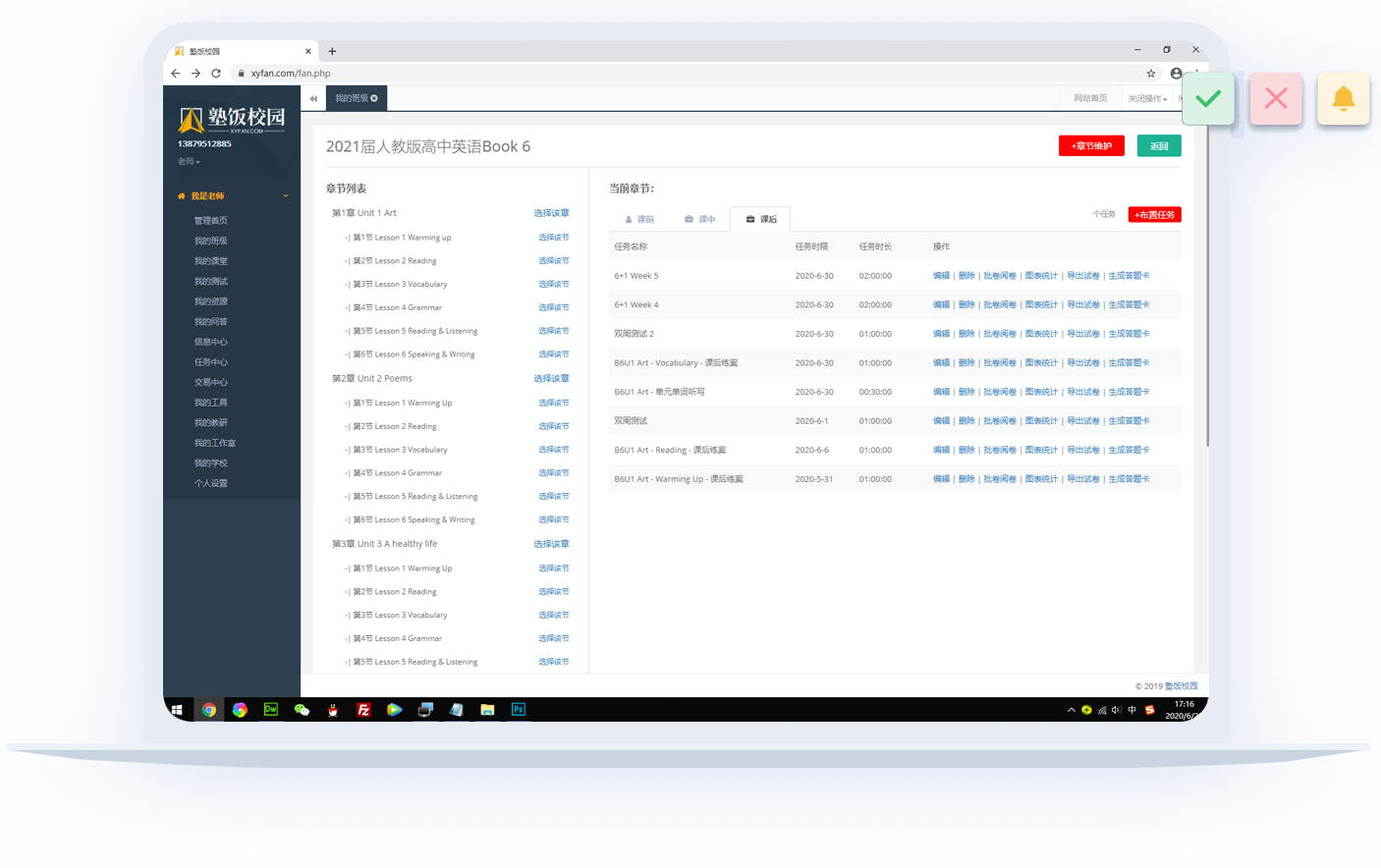Collapse the 我是老师 sidebar menu
This screenshot has width=1381, height=868.
(x=286, y=196)
